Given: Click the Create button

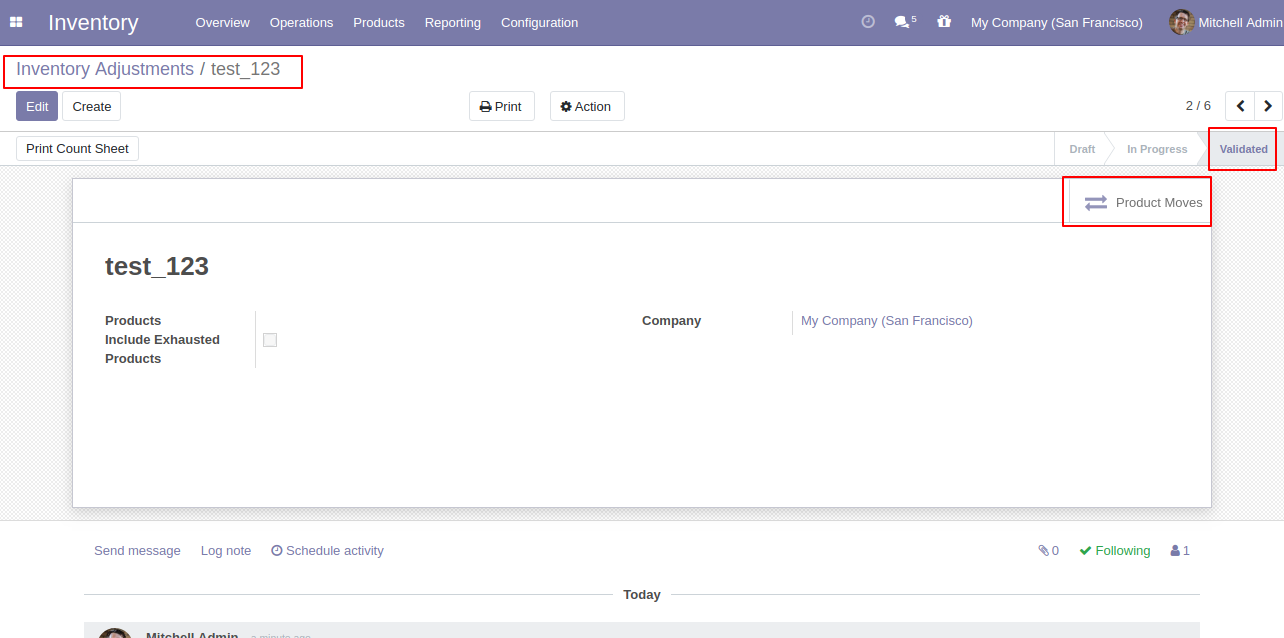Looking at the screenshot, I should 92,106.
